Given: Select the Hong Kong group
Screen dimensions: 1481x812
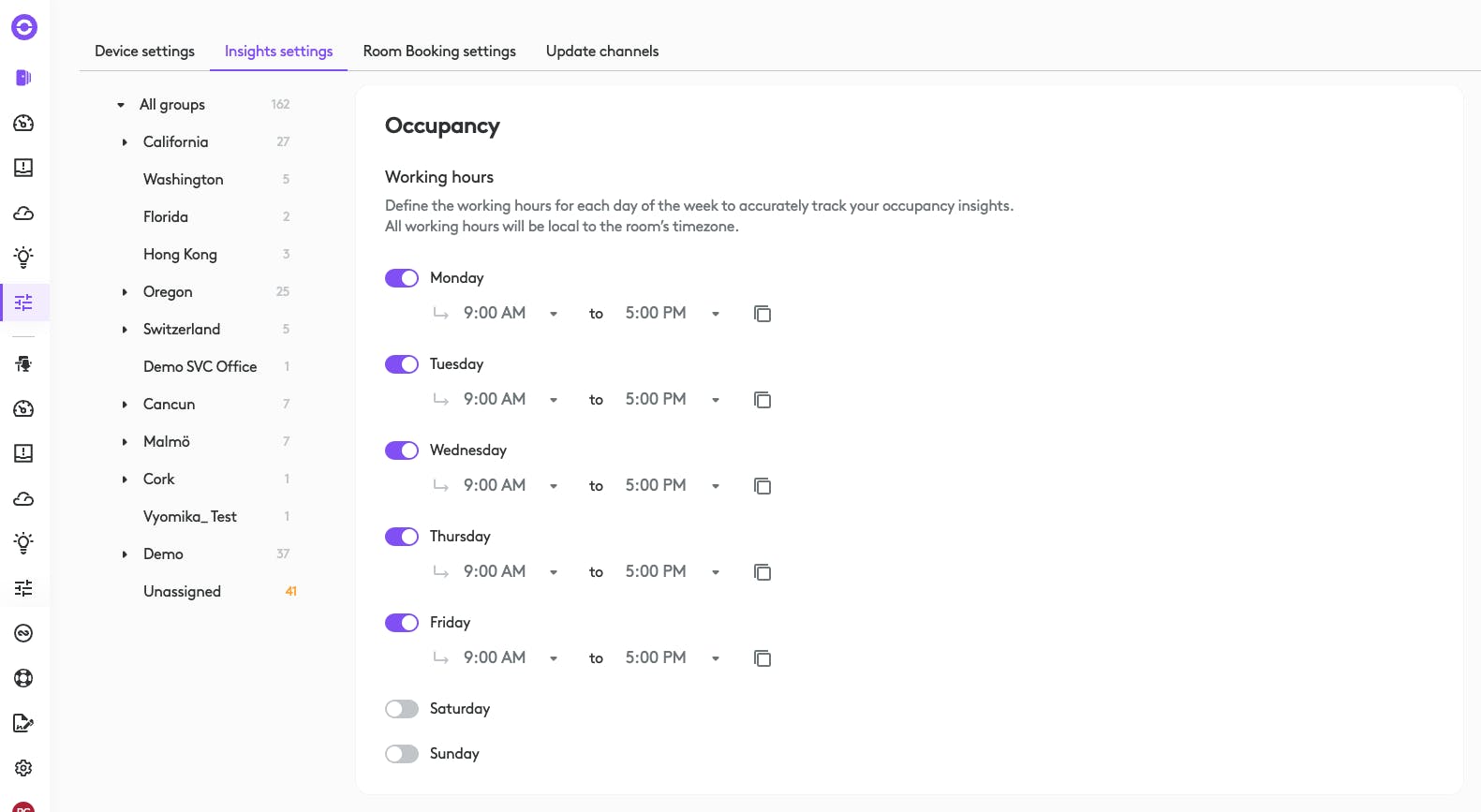Looking at the screenshot, I should click(180, 255).
